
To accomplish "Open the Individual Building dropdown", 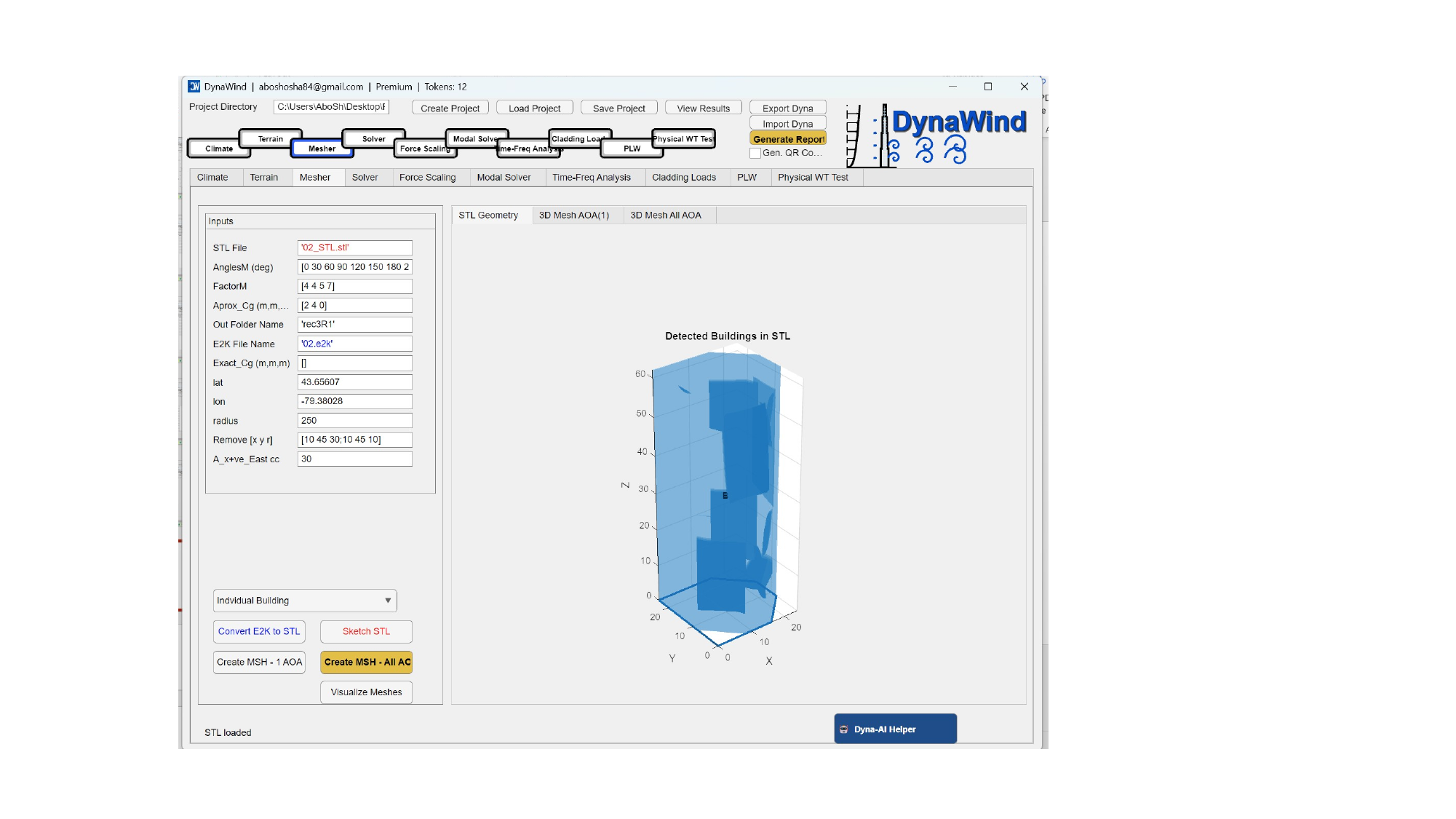I will point(305,601).
